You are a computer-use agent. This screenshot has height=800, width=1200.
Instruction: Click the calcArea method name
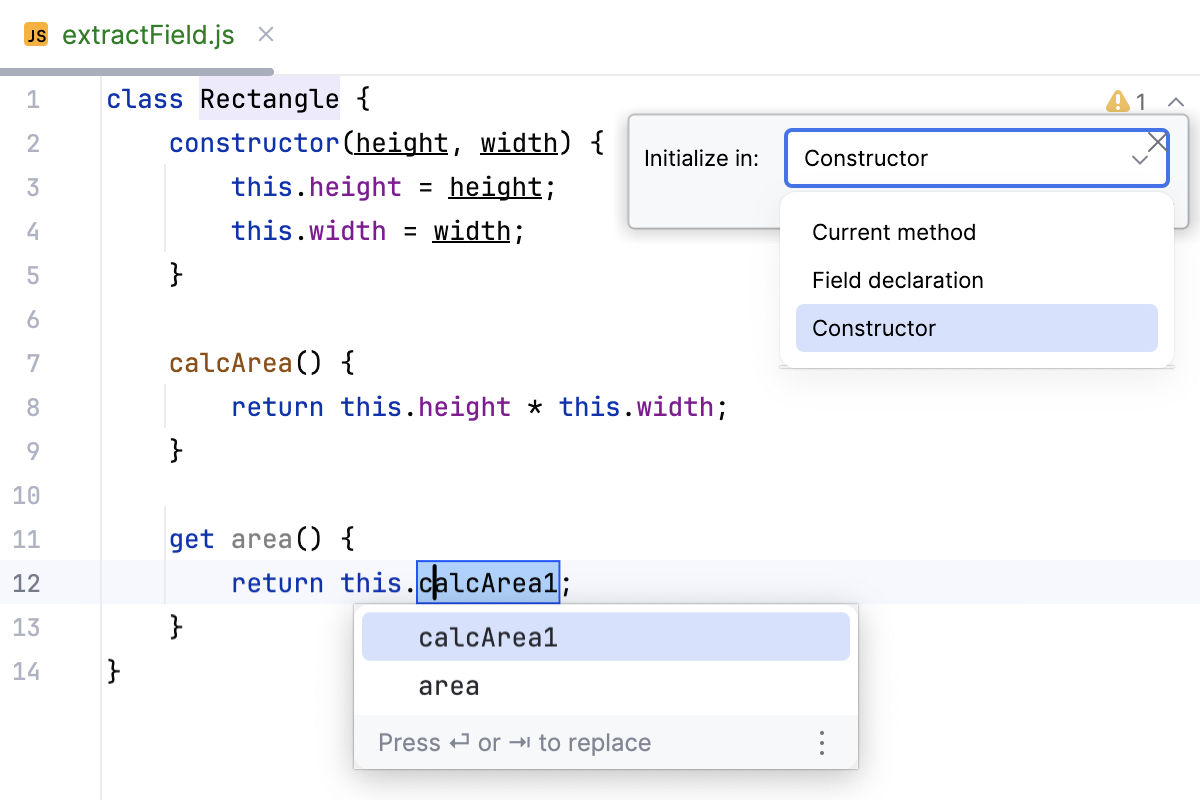coord(231,363)
